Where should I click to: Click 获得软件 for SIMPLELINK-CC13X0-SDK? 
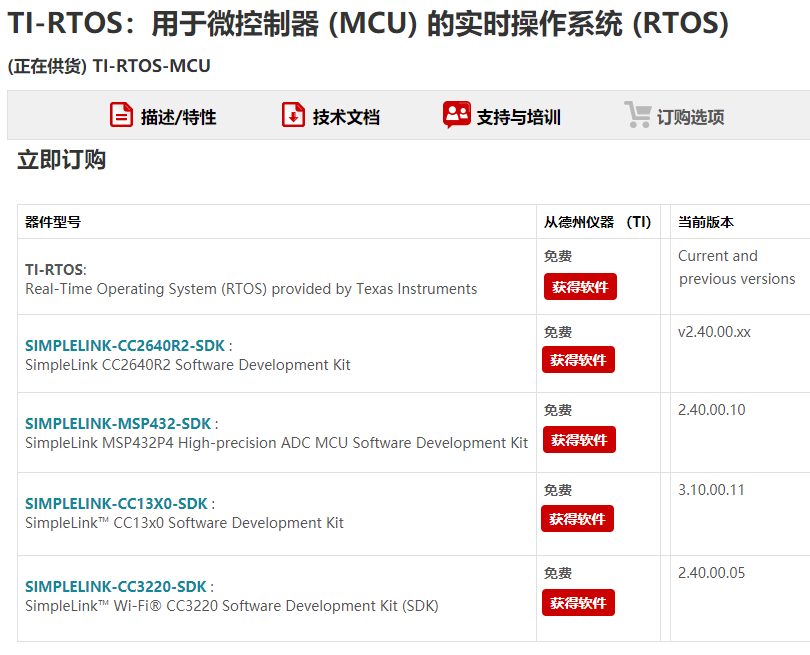[578, 519]
